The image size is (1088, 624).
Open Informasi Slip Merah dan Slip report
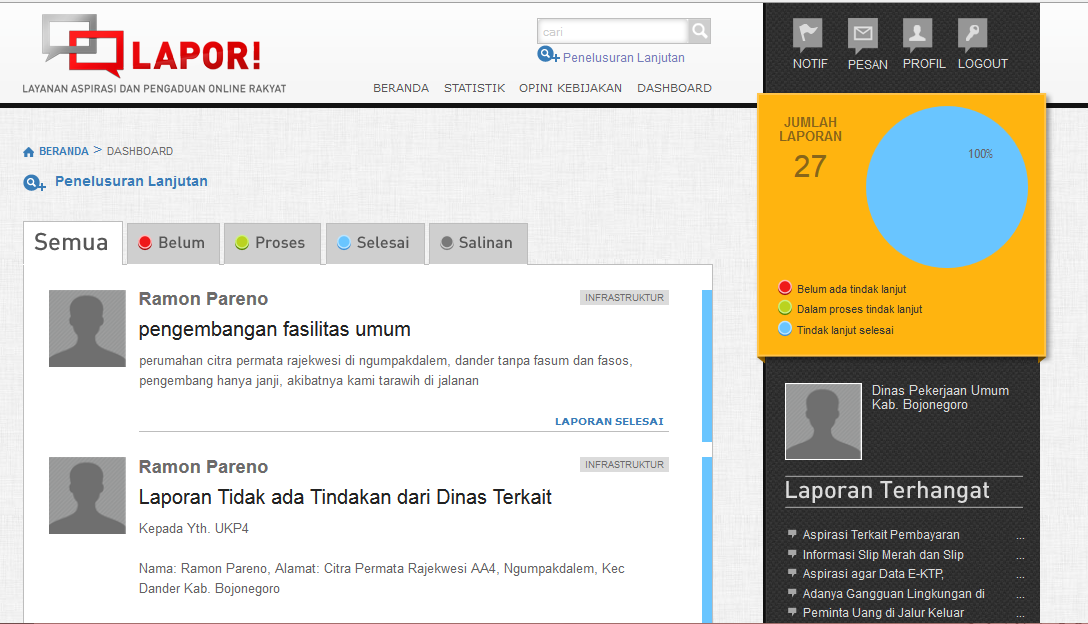coord(883,555)
